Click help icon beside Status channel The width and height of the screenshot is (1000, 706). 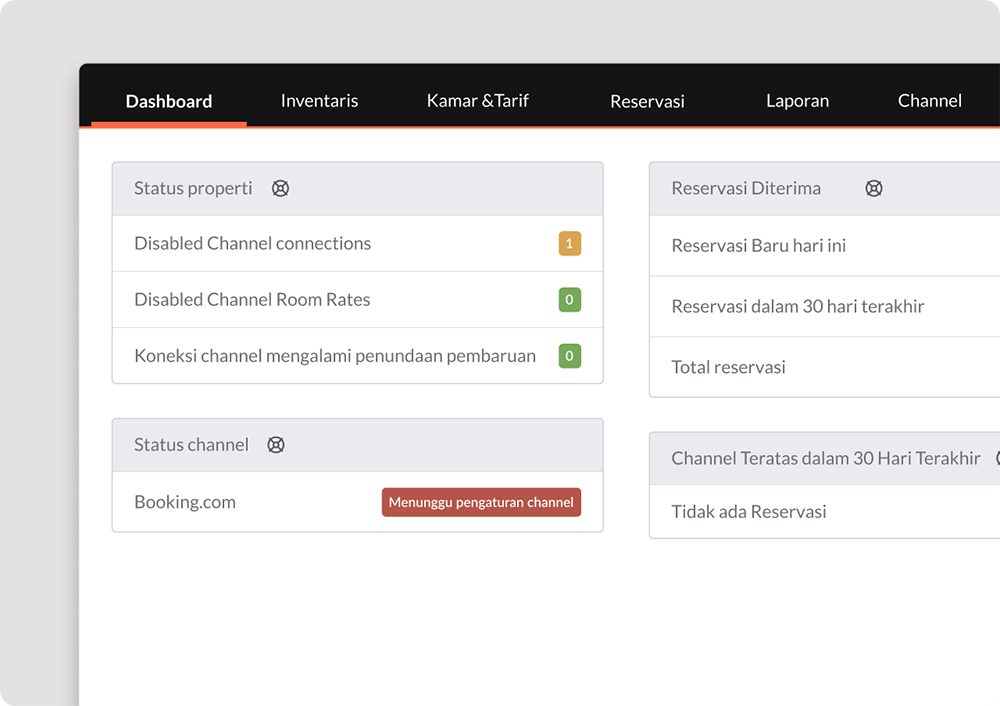(276, 445)
